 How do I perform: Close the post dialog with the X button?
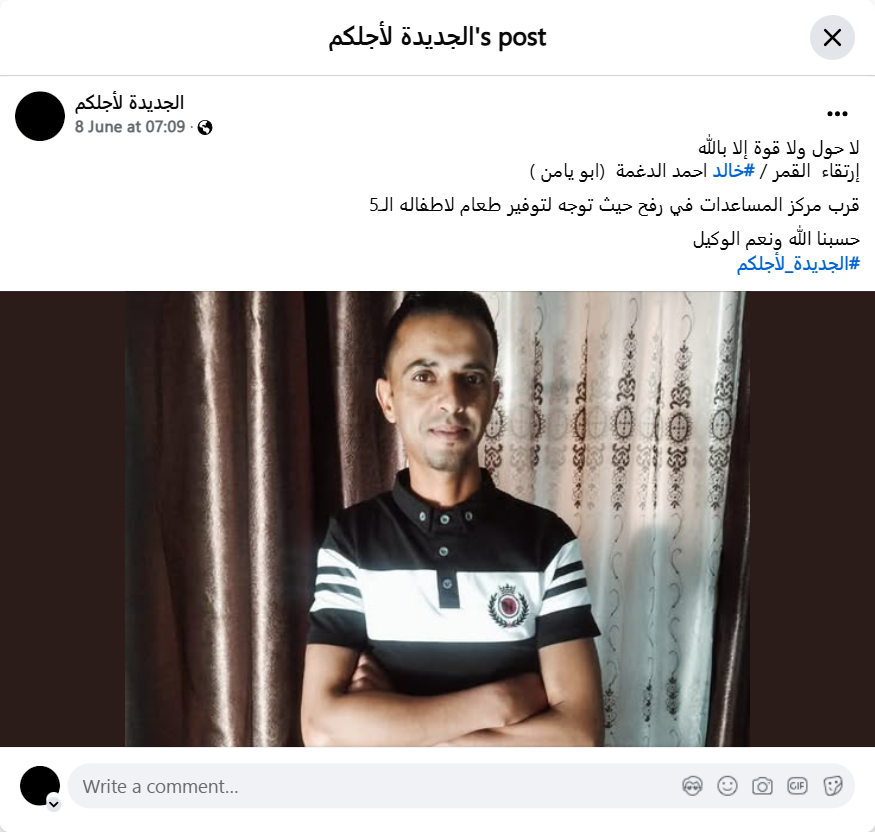[832, 37]
